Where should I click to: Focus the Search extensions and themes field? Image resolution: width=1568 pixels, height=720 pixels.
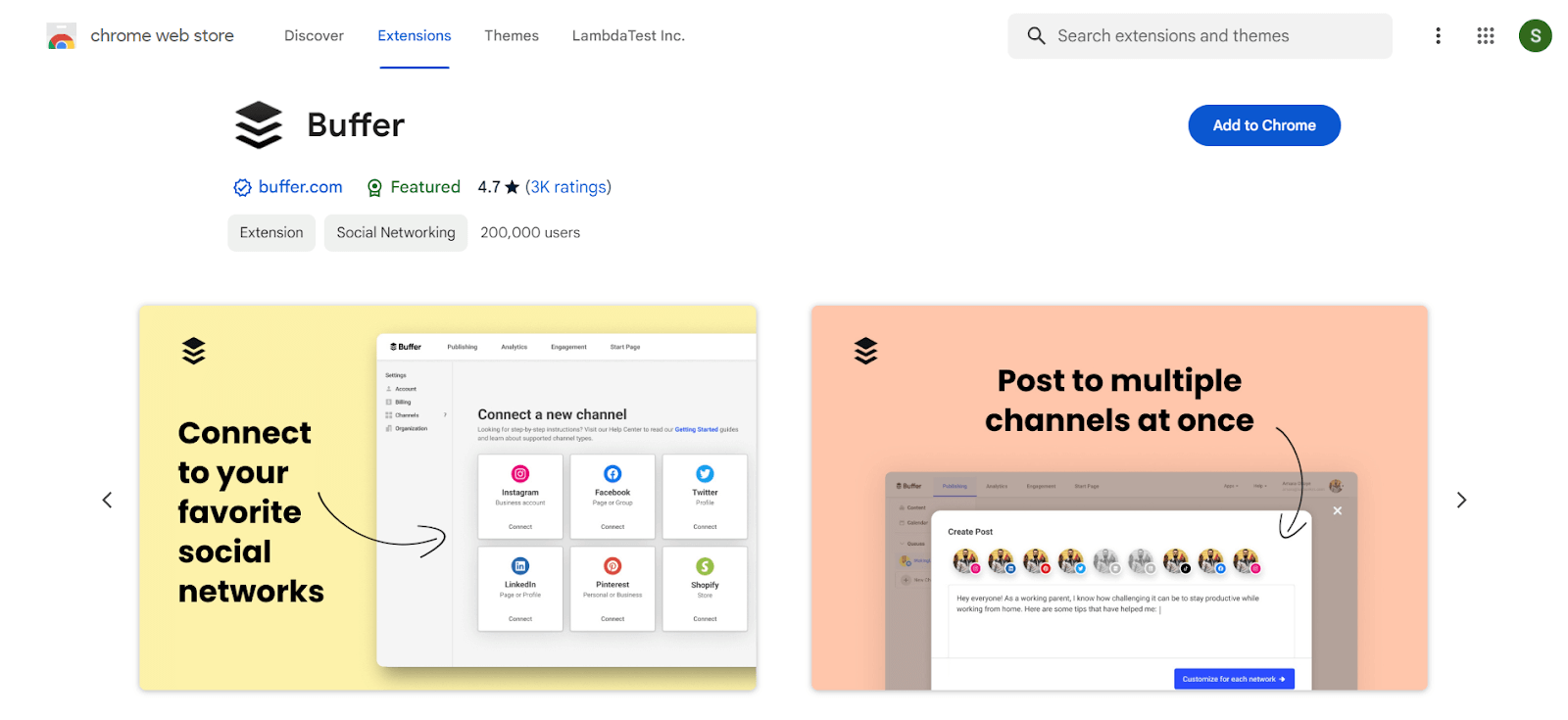click(1200, 36)
